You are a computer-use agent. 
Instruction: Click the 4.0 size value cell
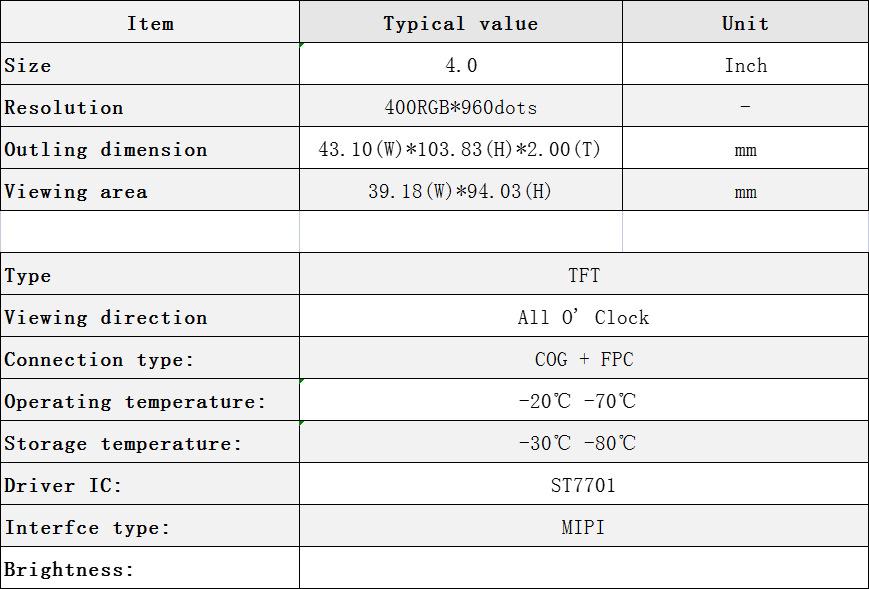pos(461,64)
